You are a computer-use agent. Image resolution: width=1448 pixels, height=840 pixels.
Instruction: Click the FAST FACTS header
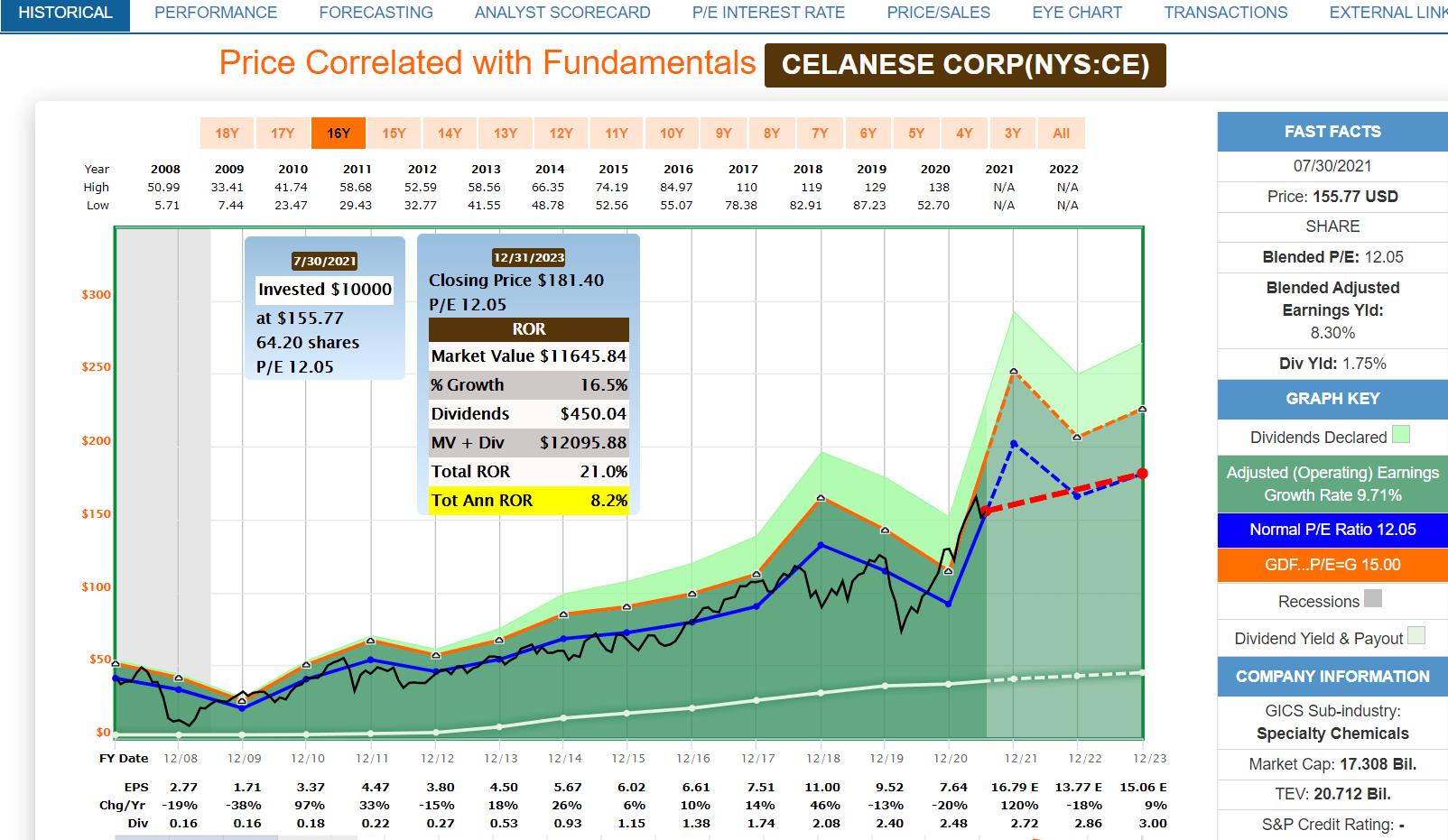pos(1332,132)
